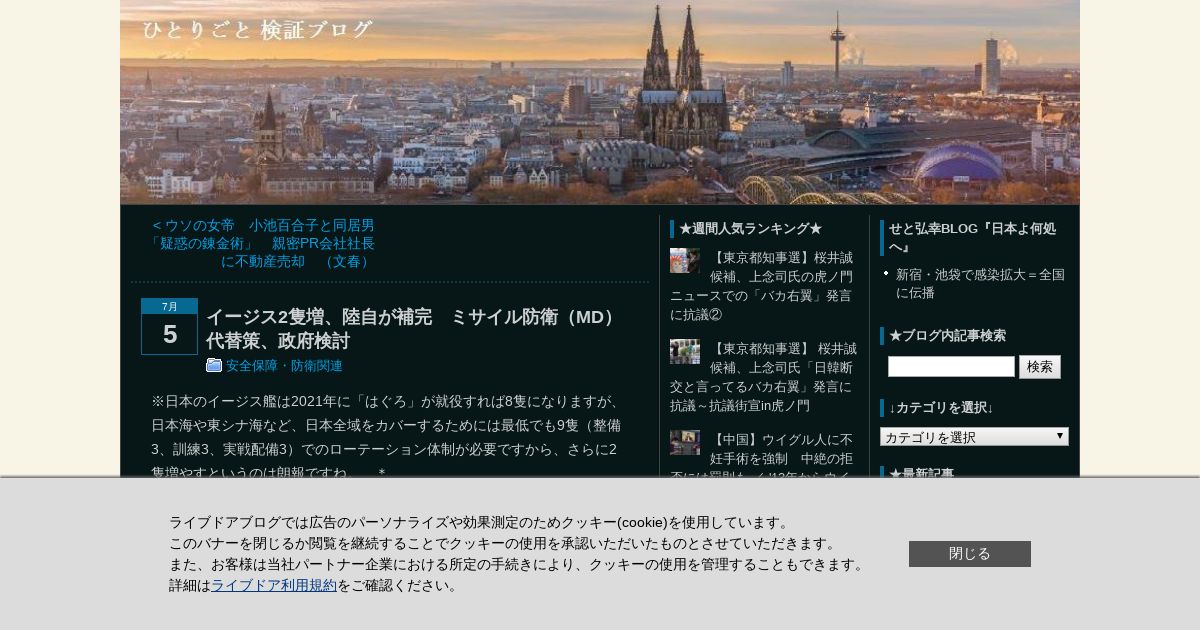Close the cookie banner with 閉じる
This screenshot has width=1200, height=630.
click(970, 554)
